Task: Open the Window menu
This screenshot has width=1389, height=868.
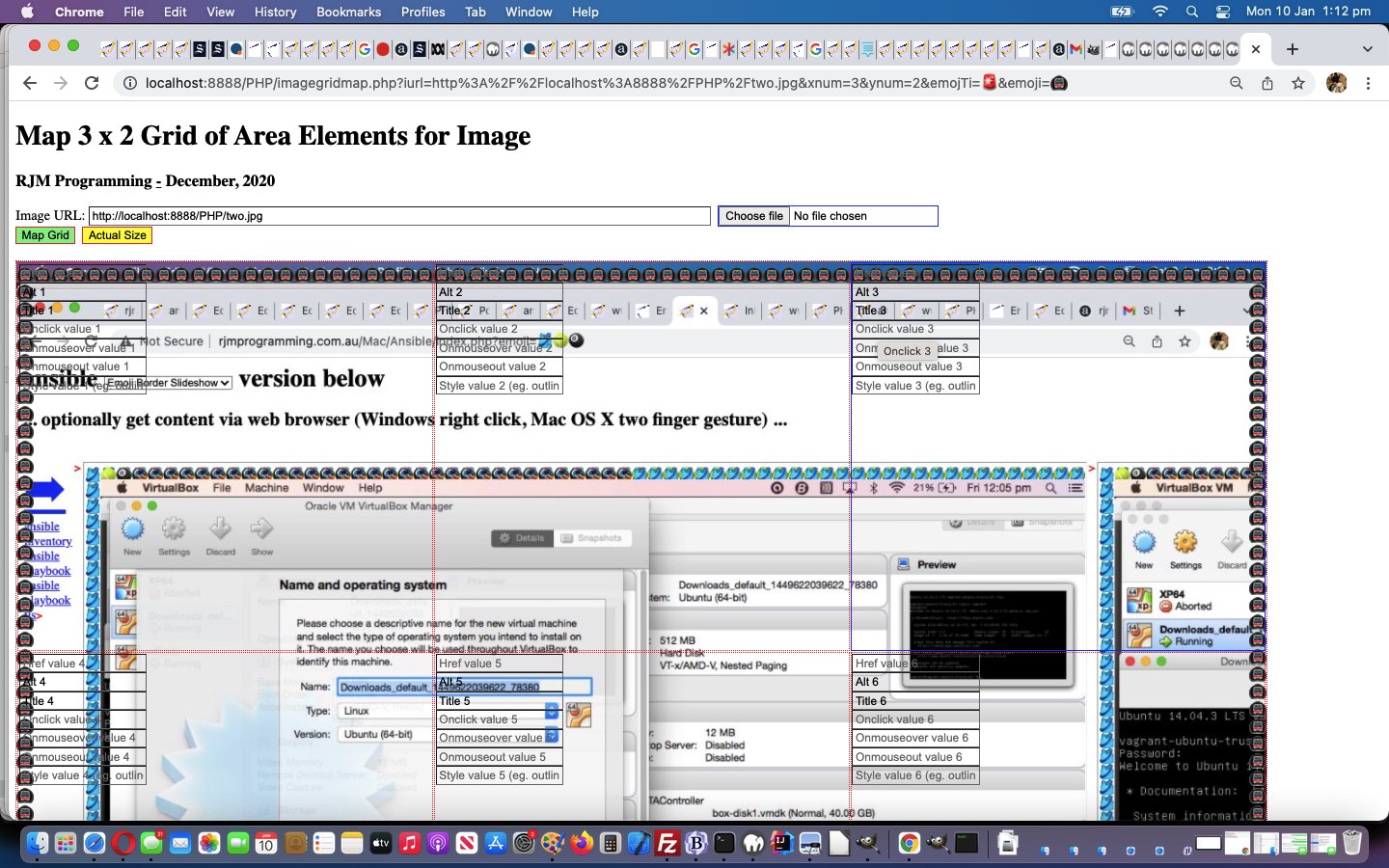Action: [x=529, y=12]
